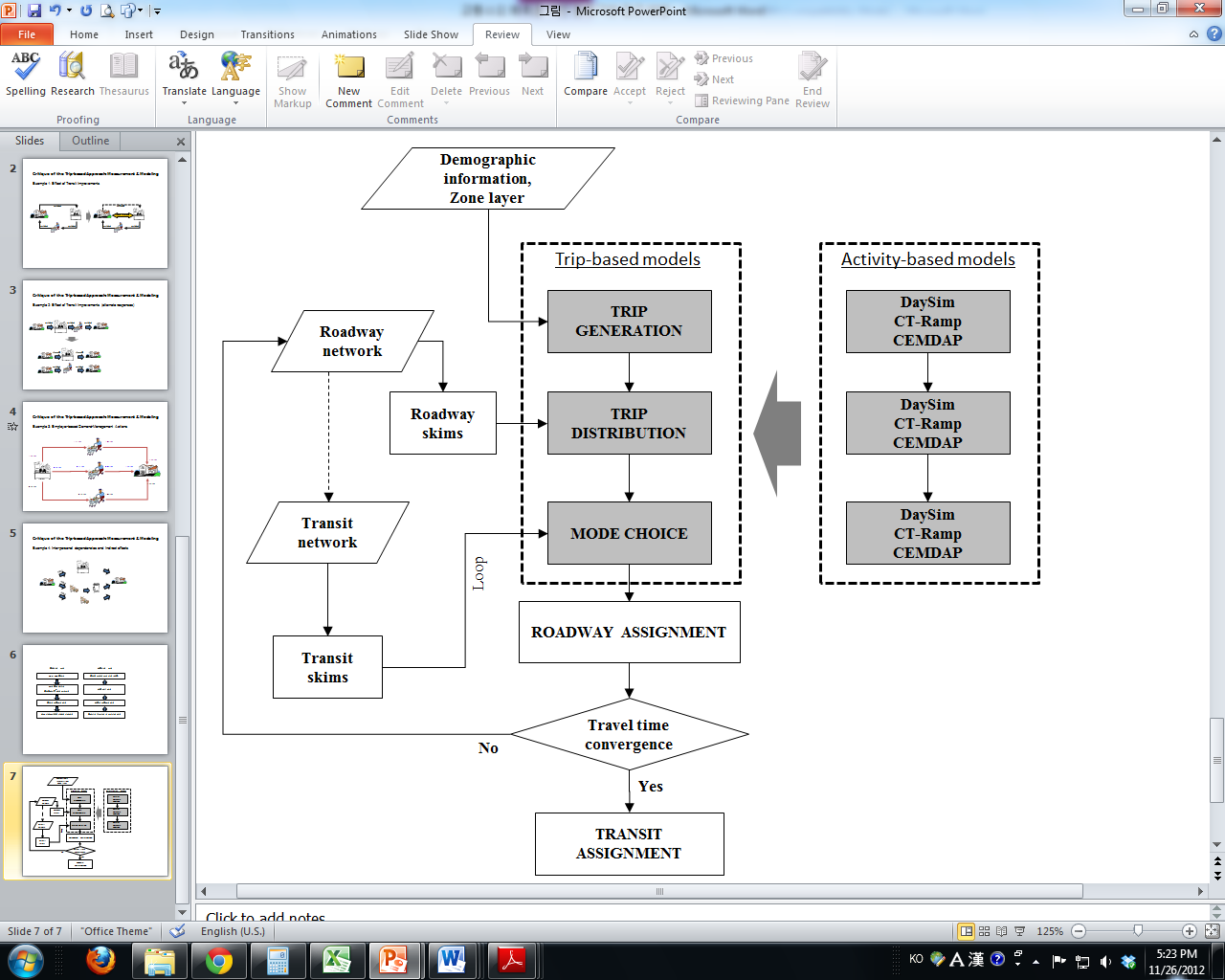Screen dimensions: 1225x980
Task: Expand the Language dropdown arrow
Action: tap(235, 103)
